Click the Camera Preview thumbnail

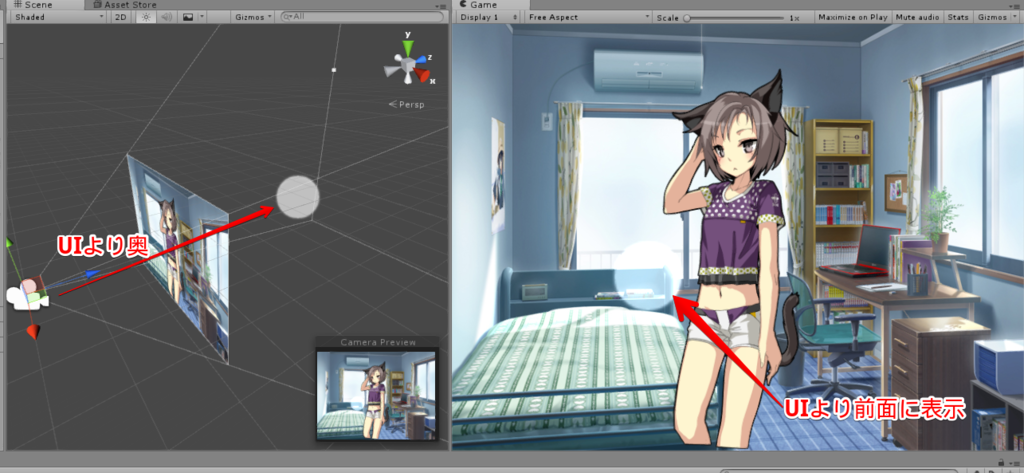(376, 395)
